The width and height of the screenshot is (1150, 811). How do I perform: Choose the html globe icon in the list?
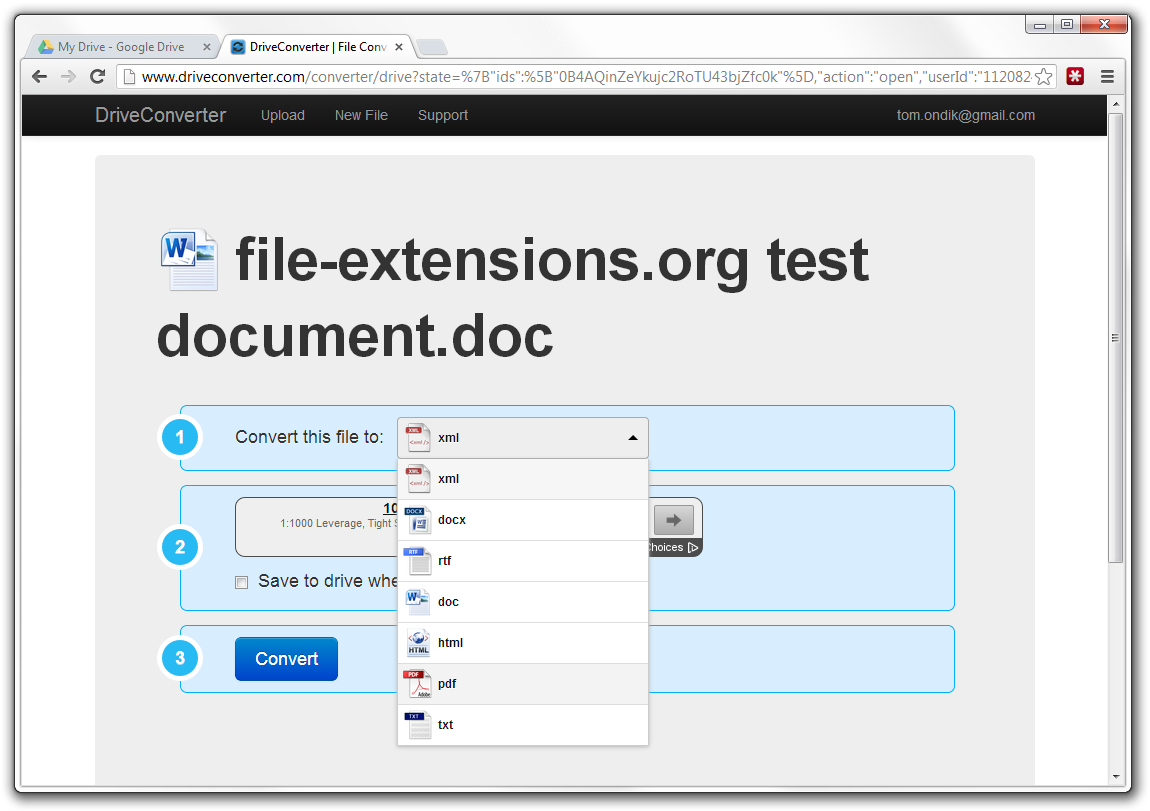coord(418,643)
